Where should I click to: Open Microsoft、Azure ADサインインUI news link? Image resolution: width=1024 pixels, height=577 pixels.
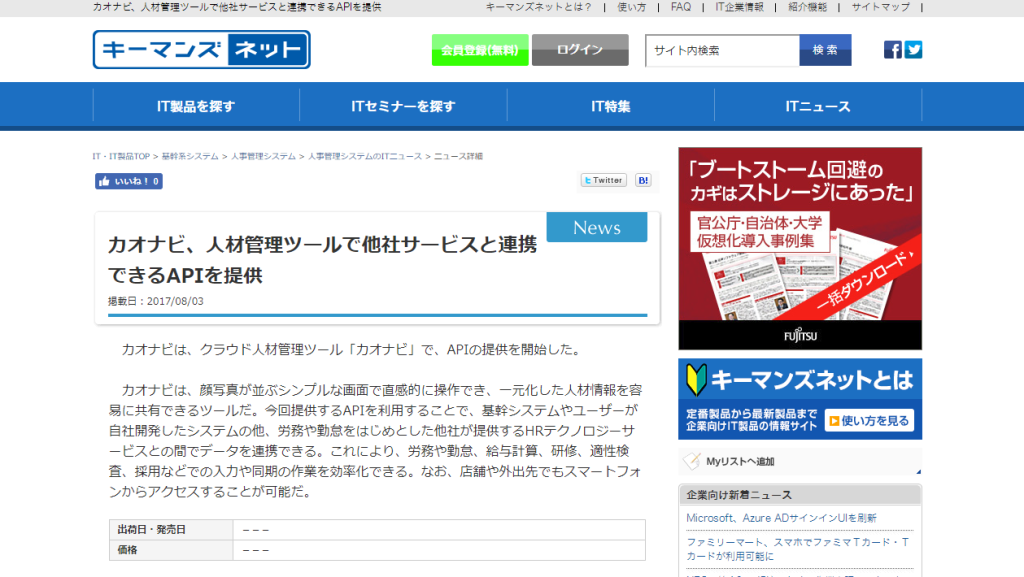click(x=781, y=518)
